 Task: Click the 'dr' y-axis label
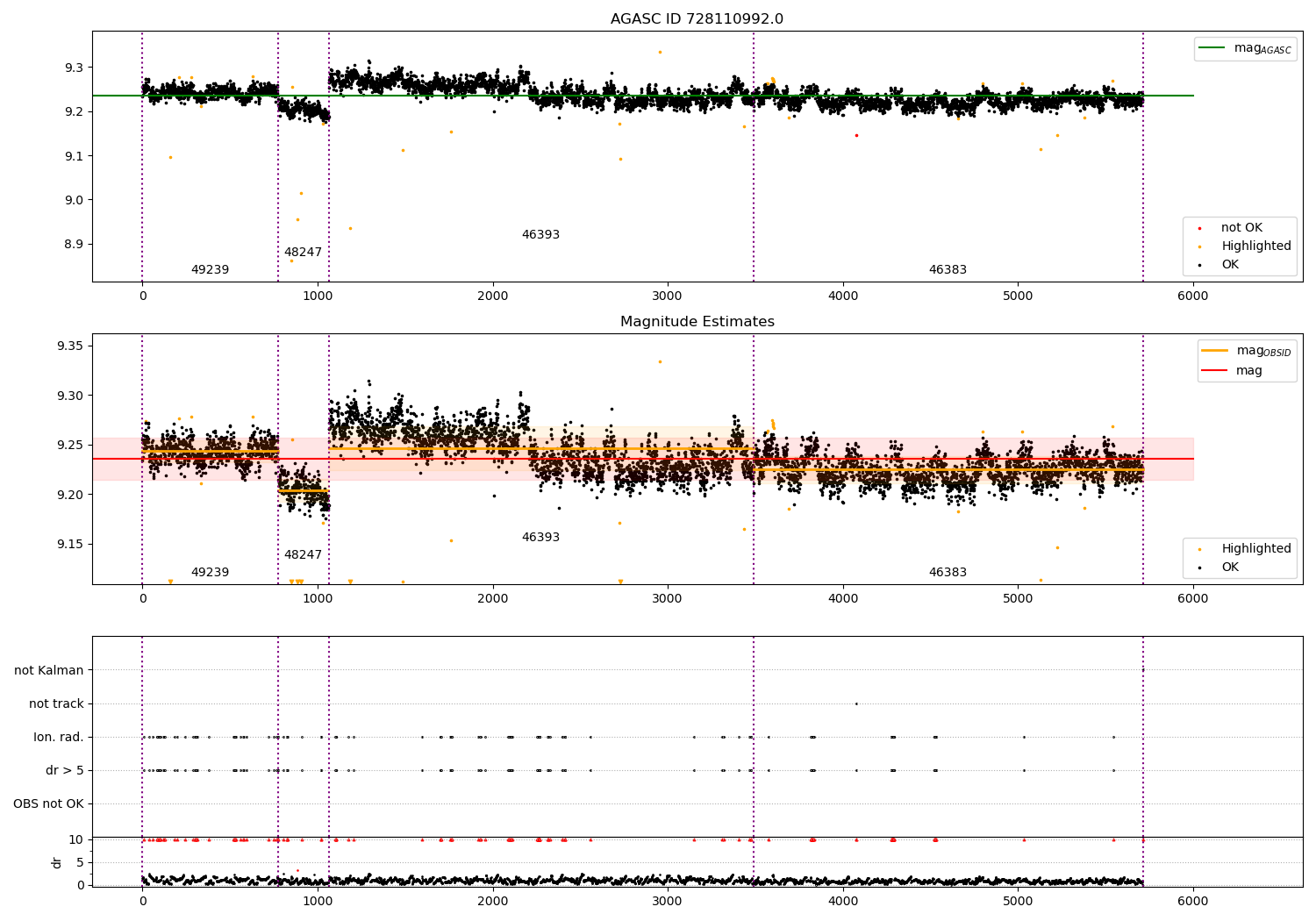57,862
